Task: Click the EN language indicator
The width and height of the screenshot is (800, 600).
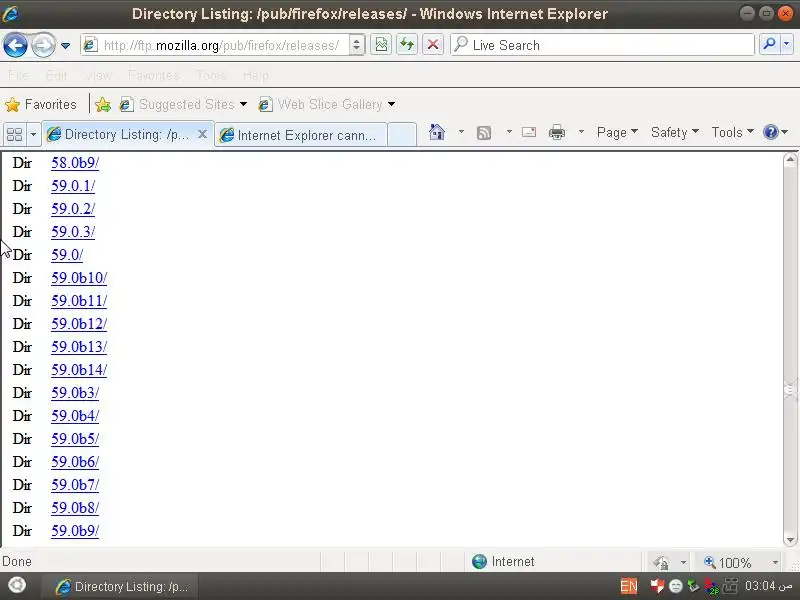Action: pos(629,586)
